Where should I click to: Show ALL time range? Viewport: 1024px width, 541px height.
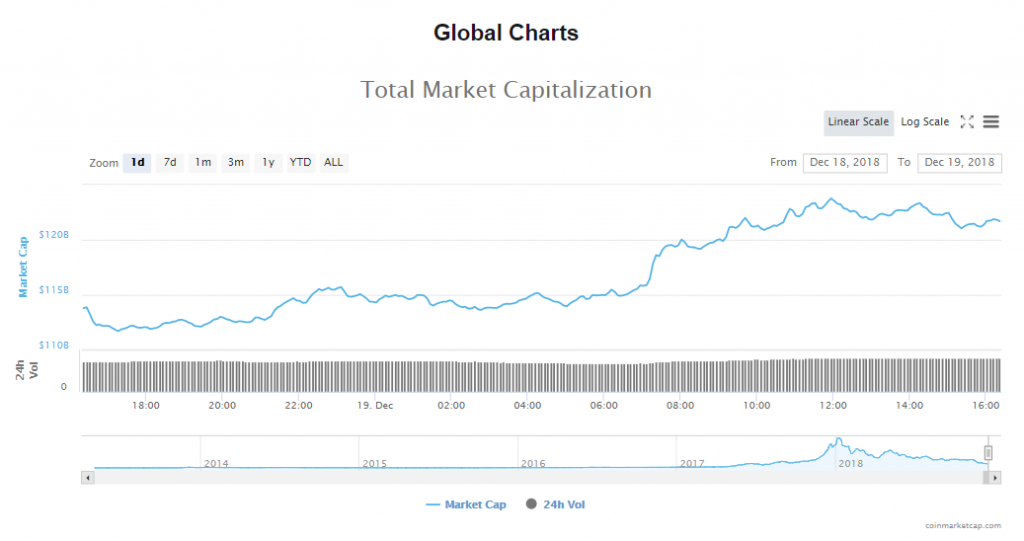[333, 162]
